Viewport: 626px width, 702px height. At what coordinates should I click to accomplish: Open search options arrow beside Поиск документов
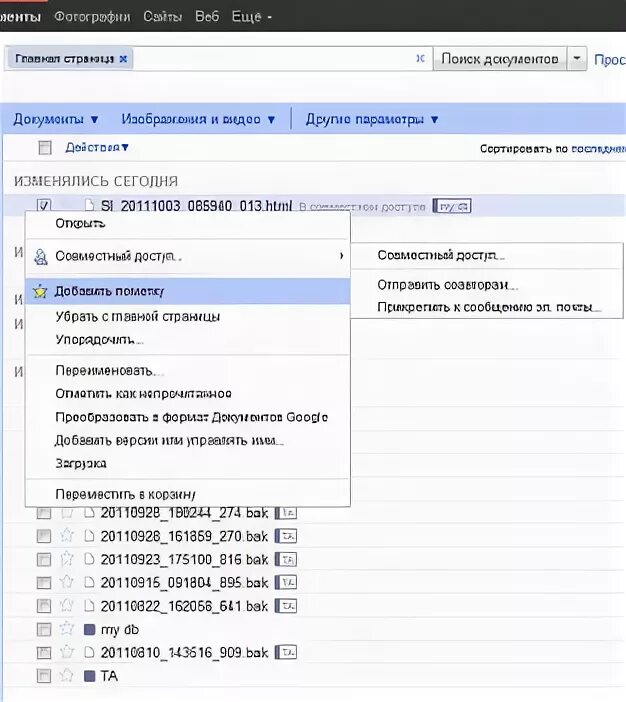(x=577, y=59)
